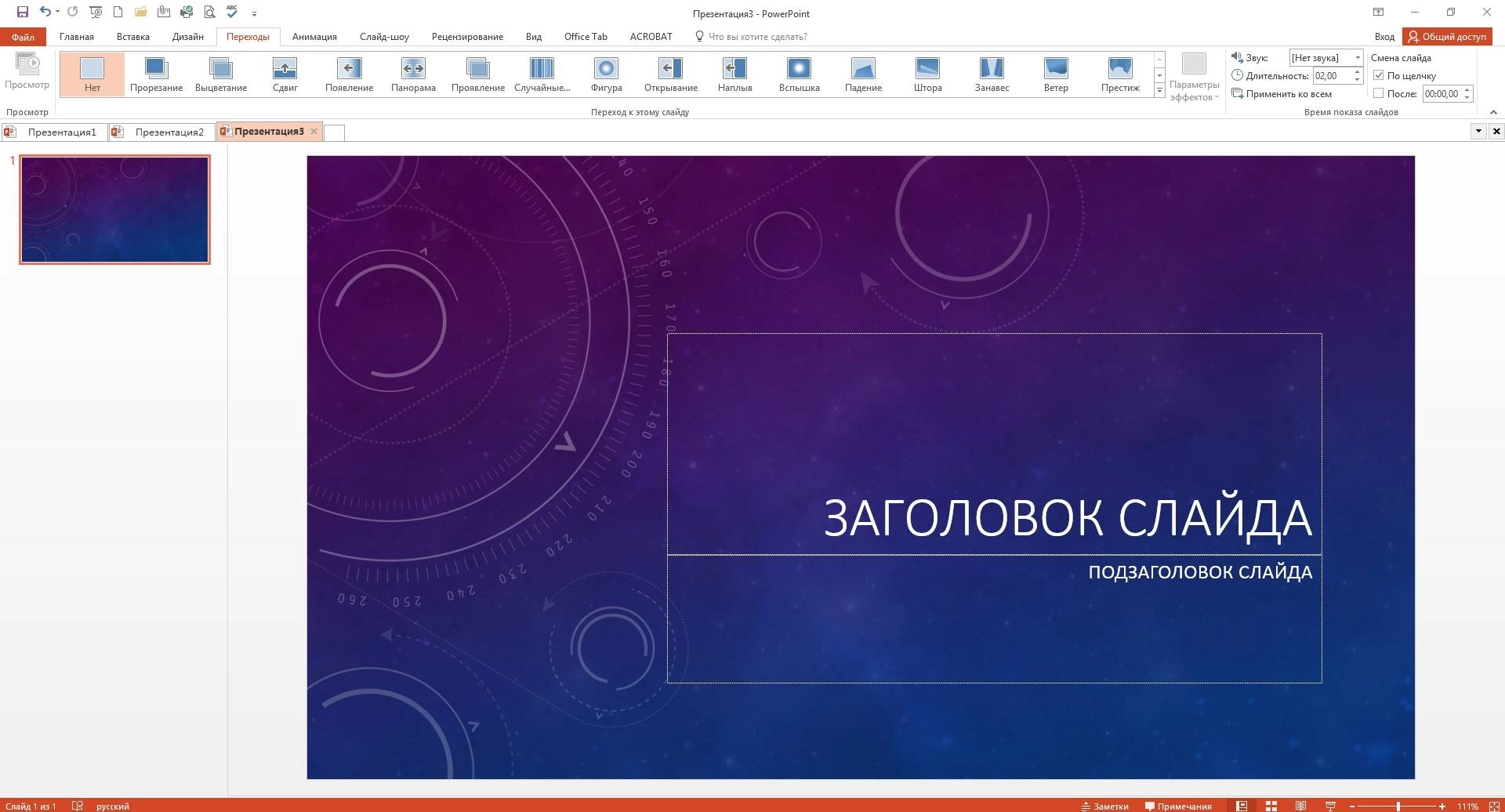Screen dimensions: 1505x812
Task: Apply the Престиж transition
Action: [1121, 74]
